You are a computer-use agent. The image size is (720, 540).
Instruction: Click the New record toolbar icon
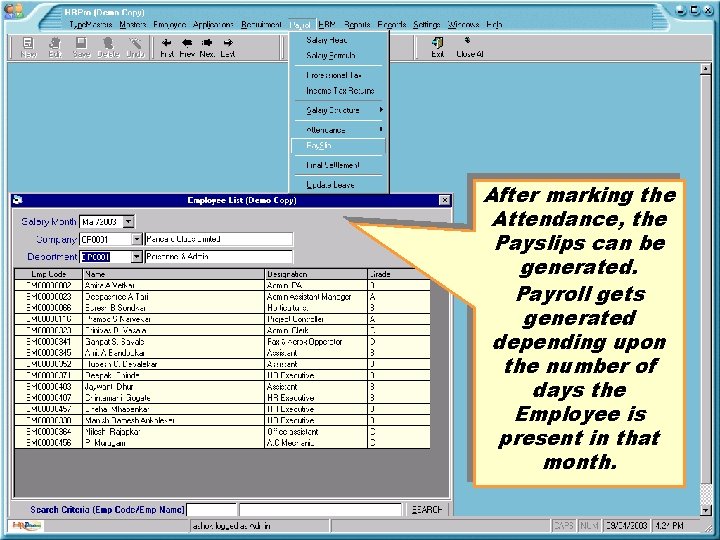pos(28,47)
